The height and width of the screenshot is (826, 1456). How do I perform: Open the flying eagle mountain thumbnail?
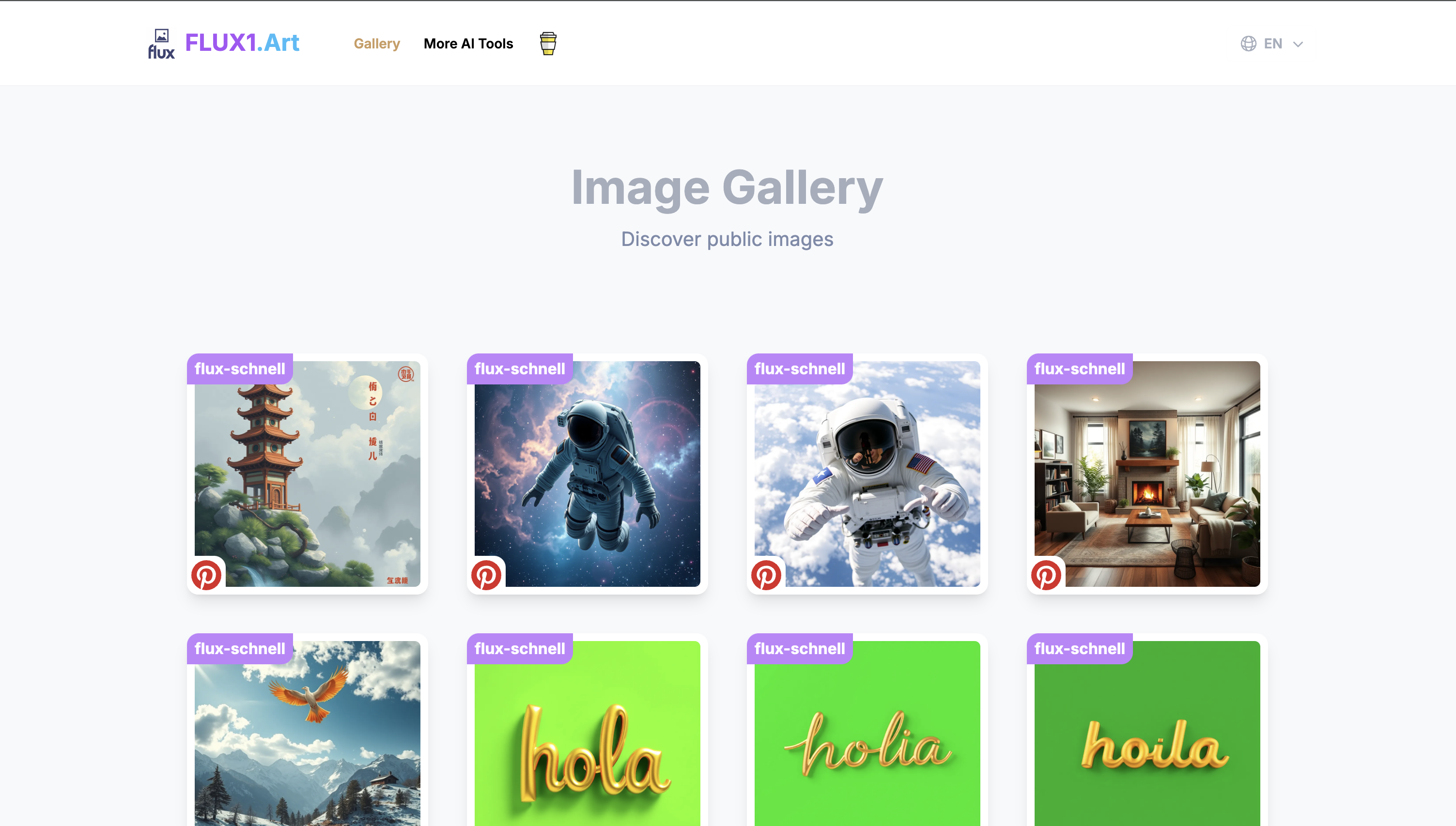click(x=307, y=737)
